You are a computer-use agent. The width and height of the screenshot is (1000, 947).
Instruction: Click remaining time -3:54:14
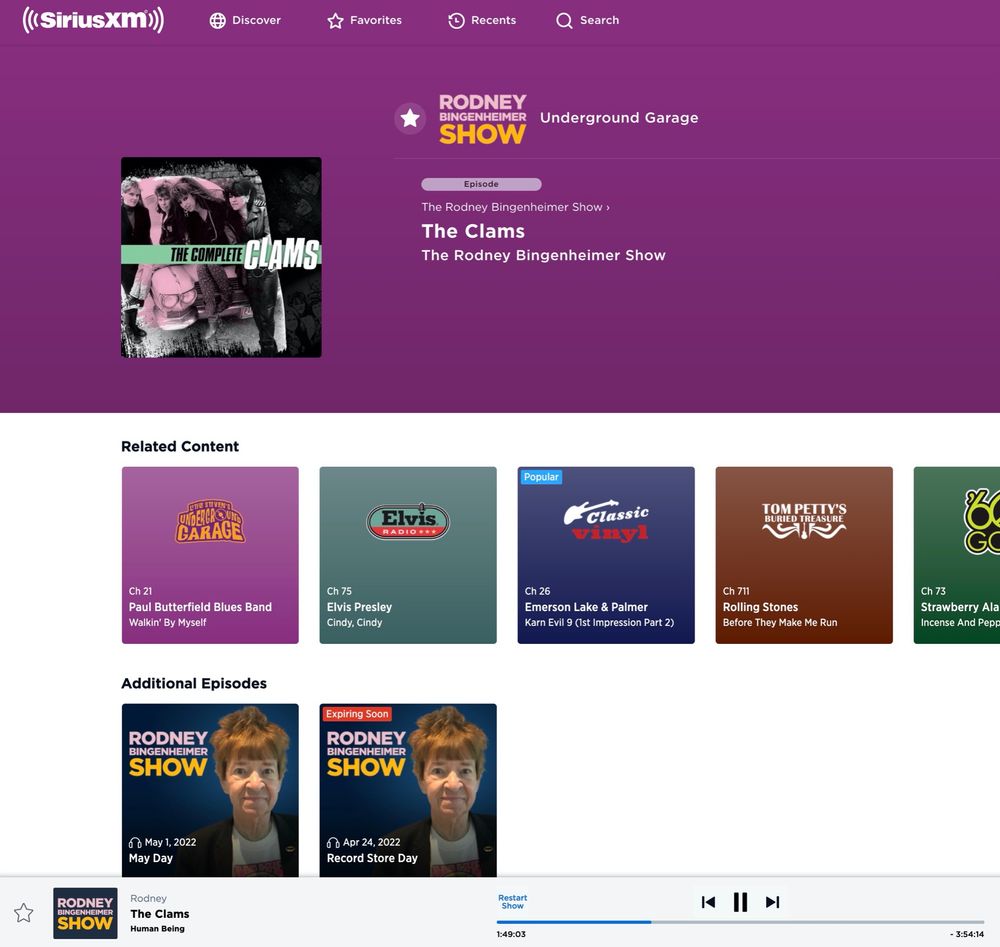point(967,934)
